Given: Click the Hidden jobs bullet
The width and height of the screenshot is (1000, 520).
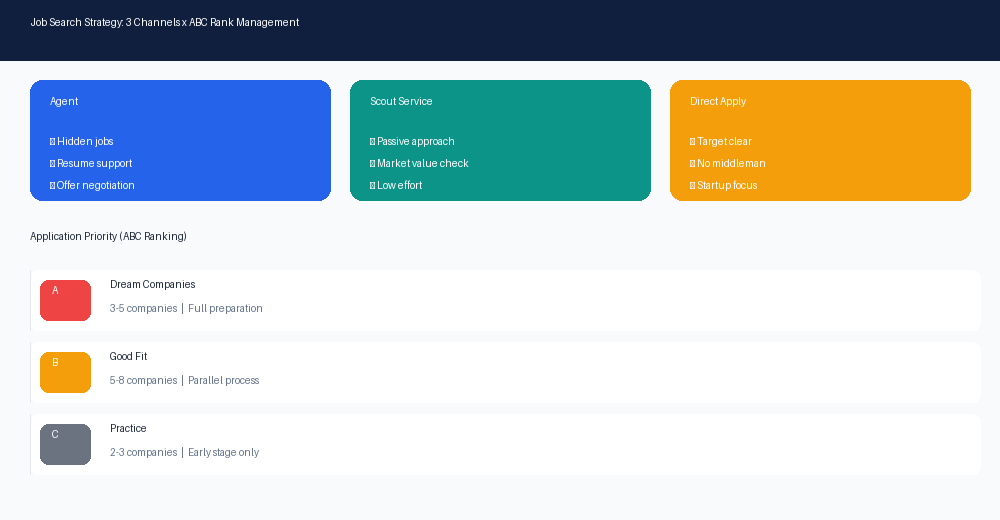Looking at the screenshot, I should pyautogui.click(x=82, y=142).
